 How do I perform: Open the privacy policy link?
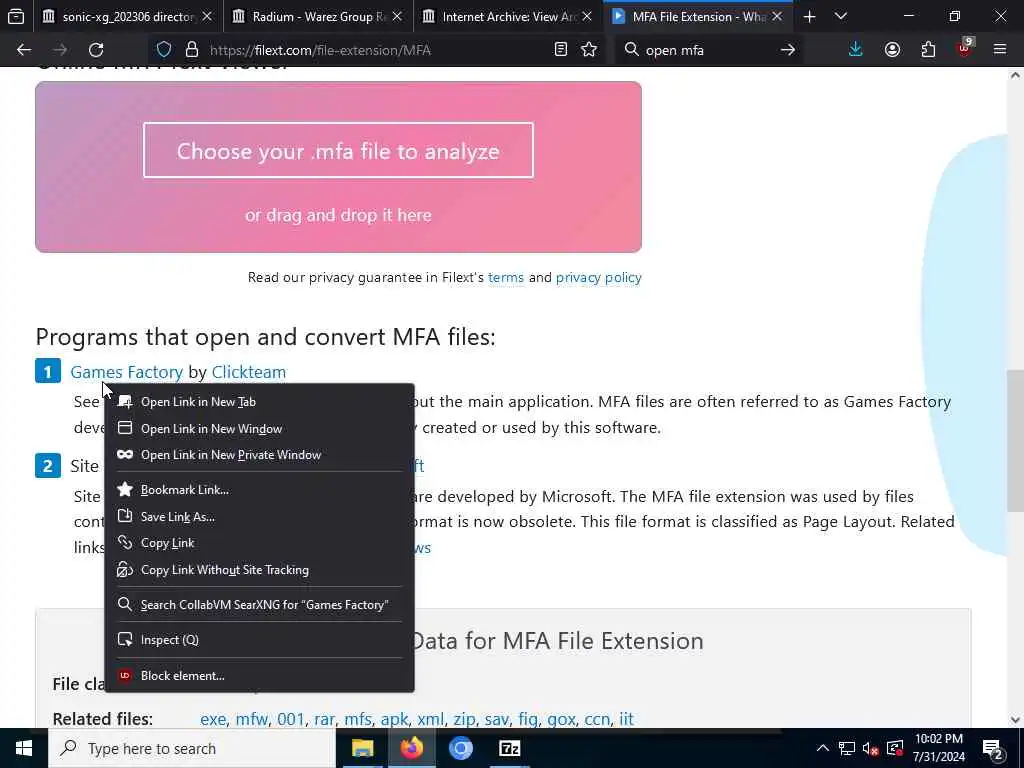click(598, 277)
